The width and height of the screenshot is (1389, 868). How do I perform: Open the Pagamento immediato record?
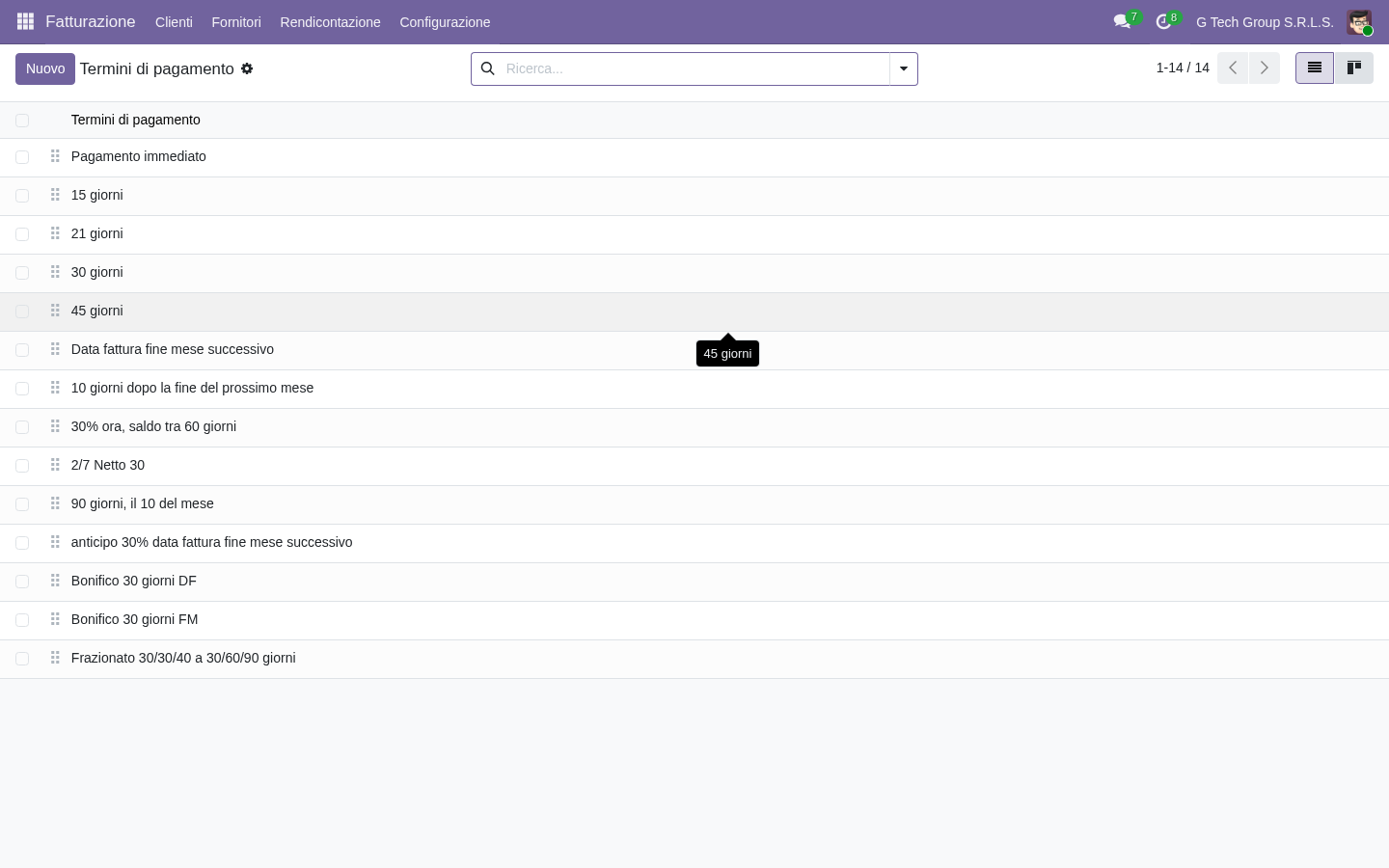139,156
